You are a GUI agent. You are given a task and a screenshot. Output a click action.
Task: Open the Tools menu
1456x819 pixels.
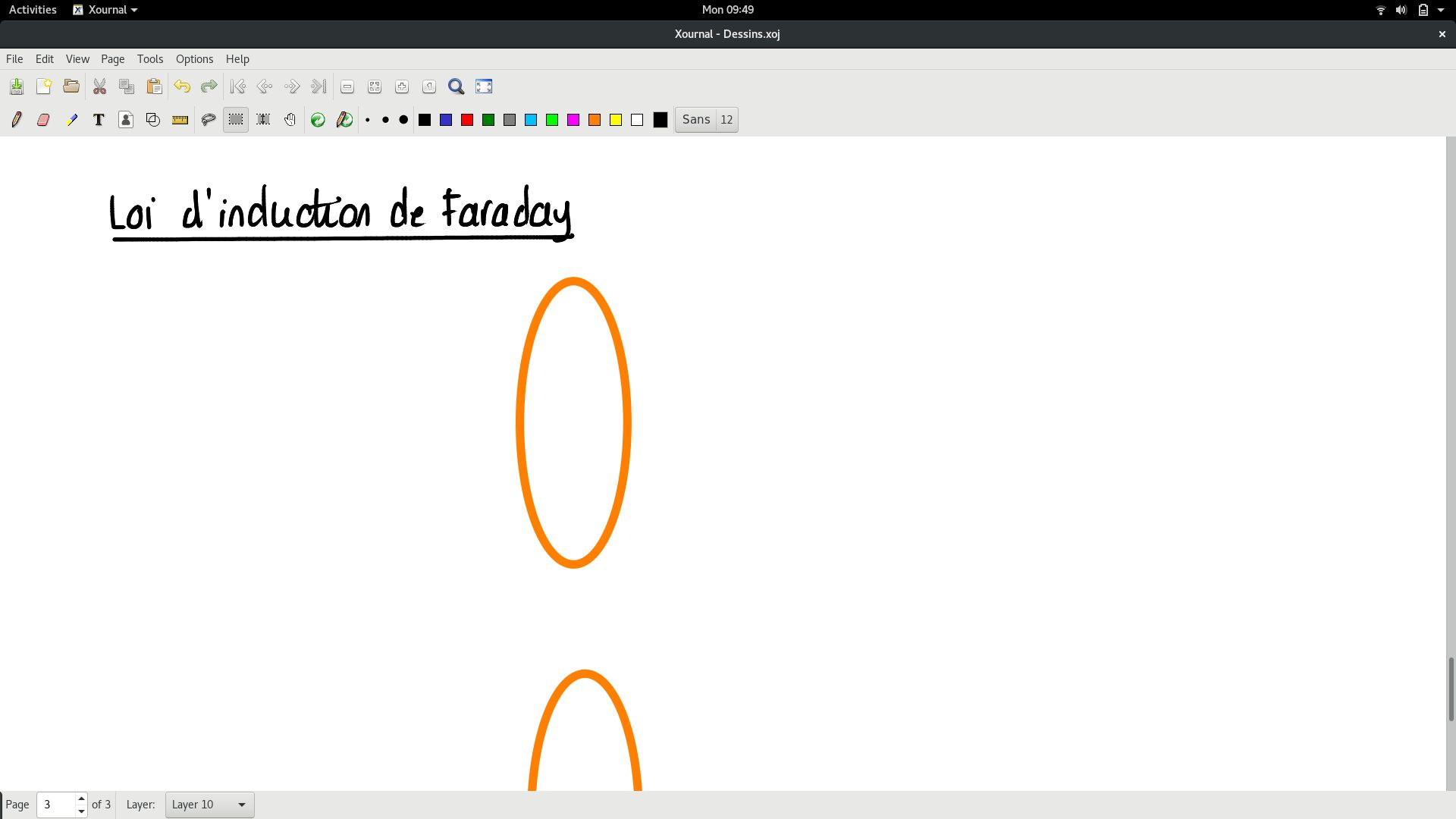(149, 59)
